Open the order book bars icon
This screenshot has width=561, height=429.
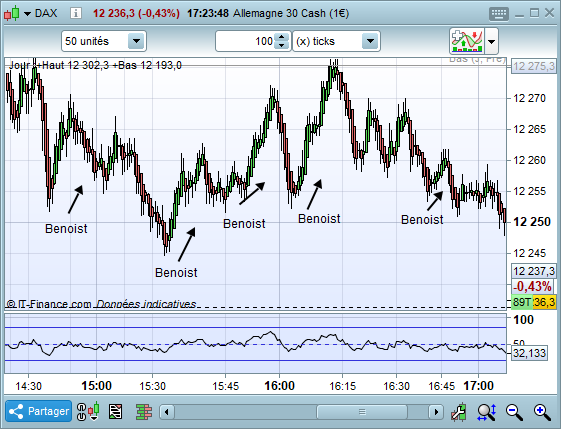(144, 411)
